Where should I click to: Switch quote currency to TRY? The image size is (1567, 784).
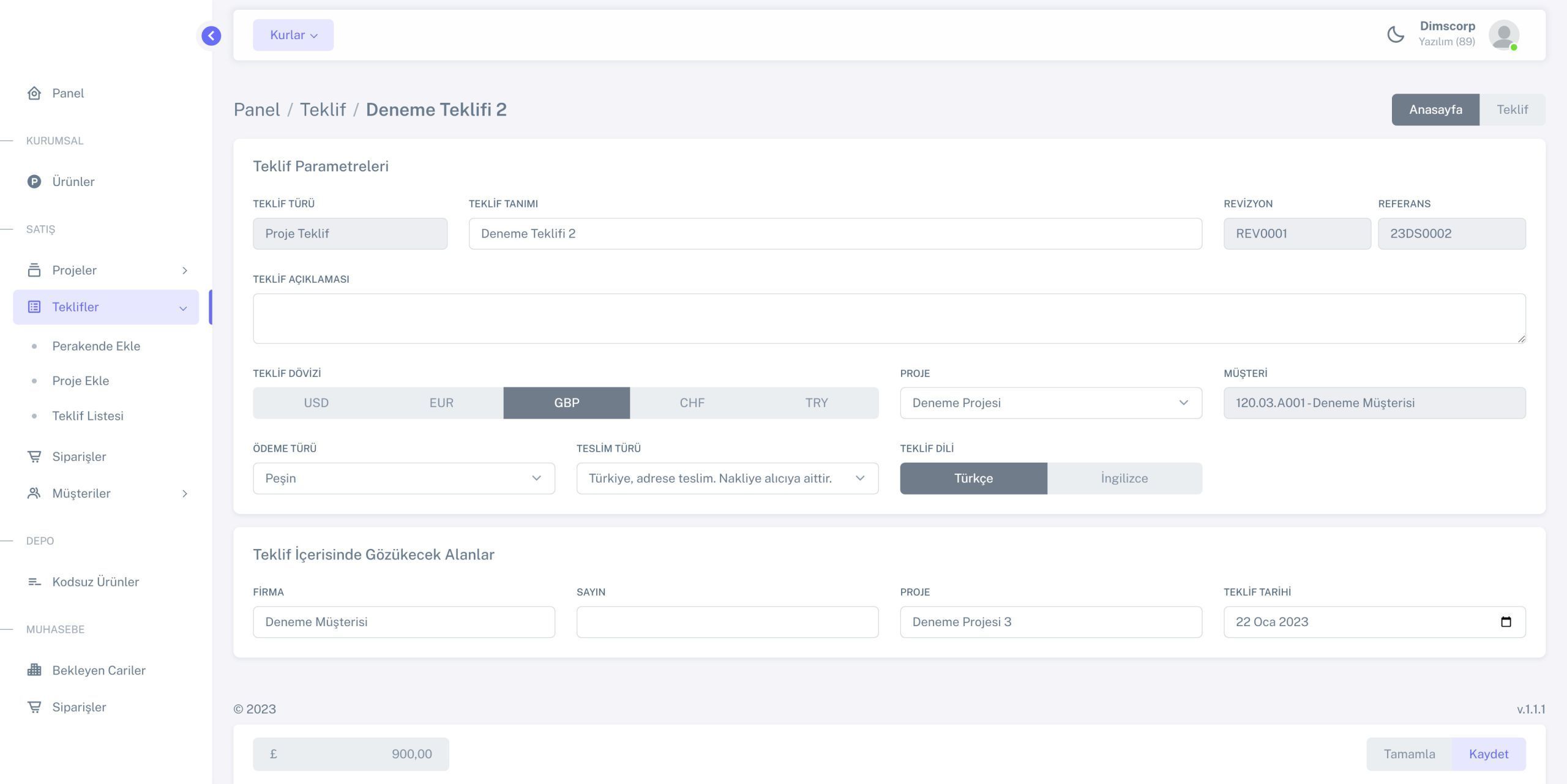816,403
